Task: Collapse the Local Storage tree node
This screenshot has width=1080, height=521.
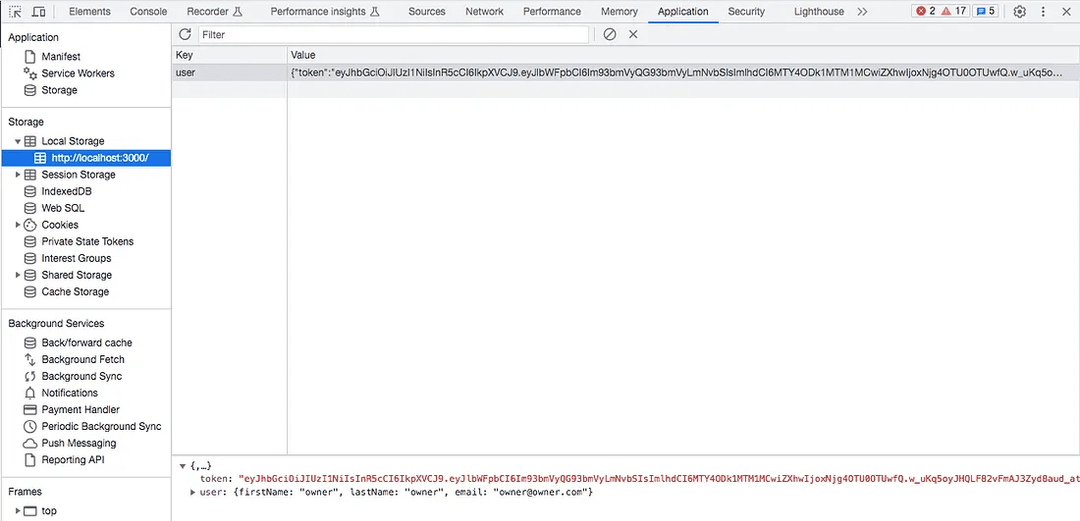Action: click(18, 141)
